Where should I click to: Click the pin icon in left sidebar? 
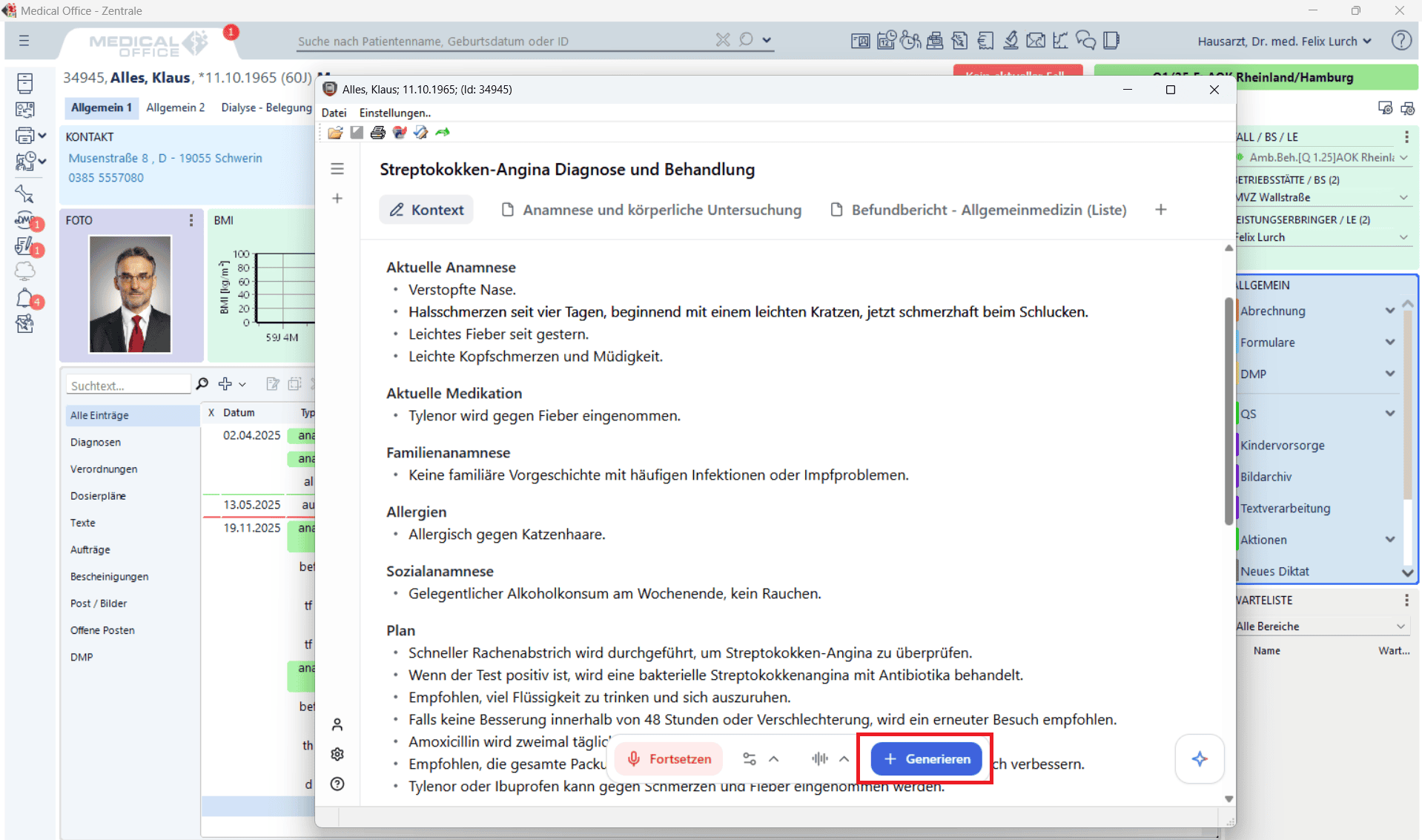pyautogui.click(x=24, y=194)
